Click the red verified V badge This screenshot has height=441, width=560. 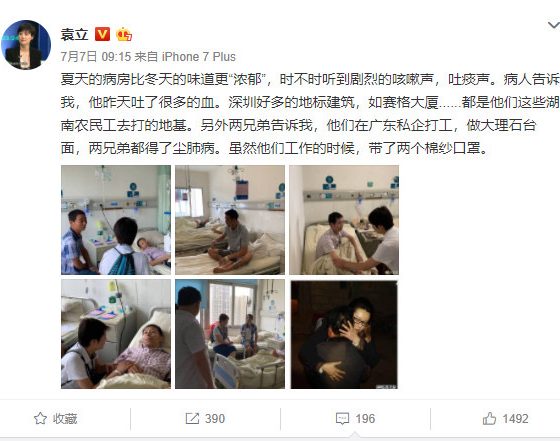102,34
